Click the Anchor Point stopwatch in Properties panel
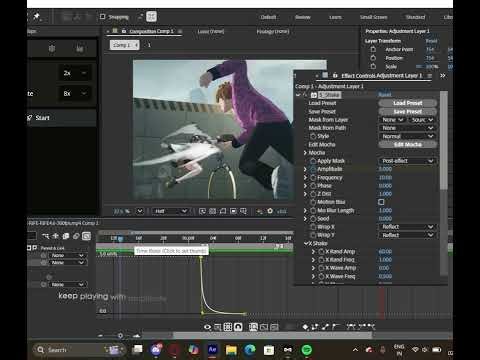Screen dimensions: 480x360 tap(373, 49)
